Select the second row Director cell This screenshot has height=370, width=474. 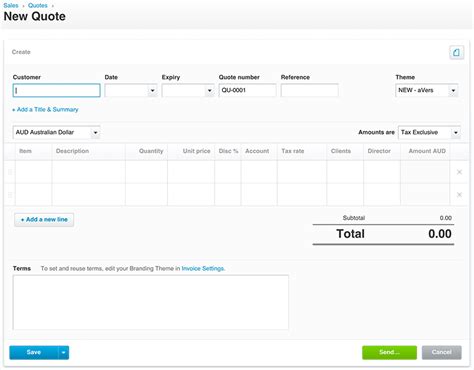(x=382, y=195)
